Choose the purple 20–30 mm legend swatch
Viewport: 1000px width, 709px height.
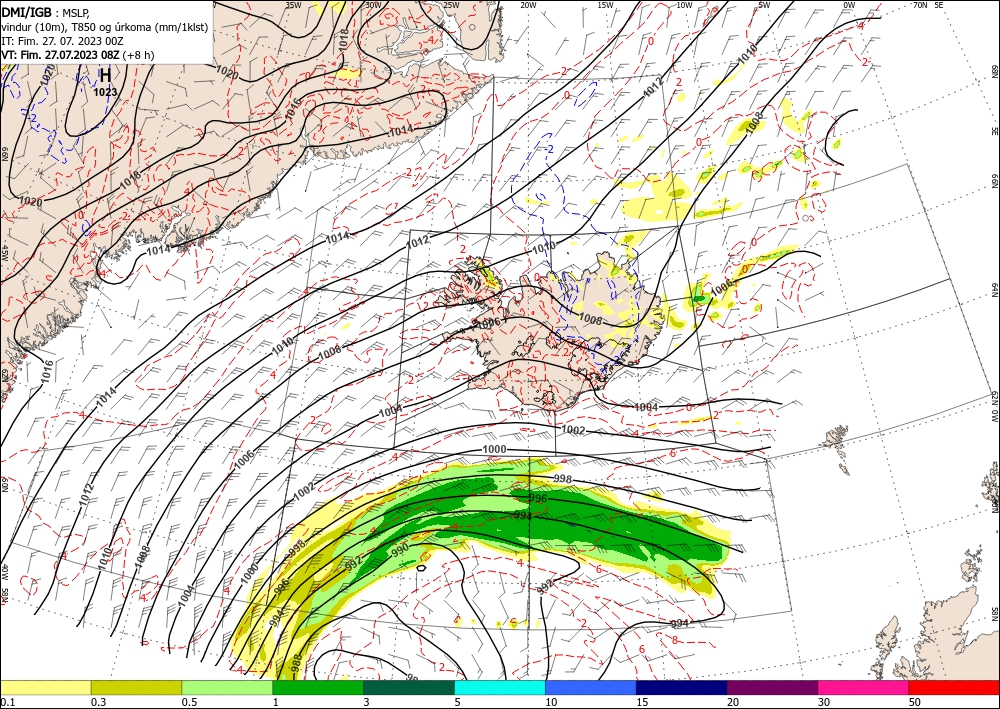click(x=772, y=687)
